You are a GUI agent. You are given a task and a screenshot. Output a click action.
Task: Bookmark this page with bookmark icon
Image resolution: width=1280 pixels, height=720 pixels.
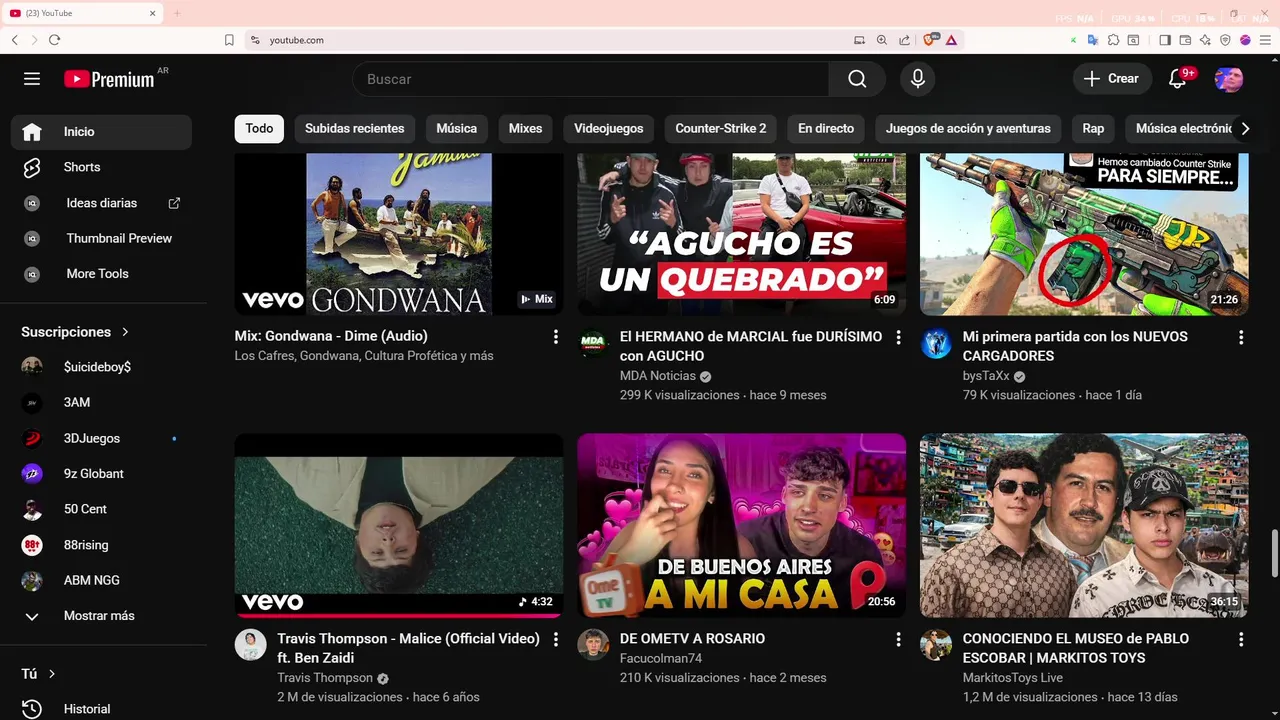(x=229, y=40)
